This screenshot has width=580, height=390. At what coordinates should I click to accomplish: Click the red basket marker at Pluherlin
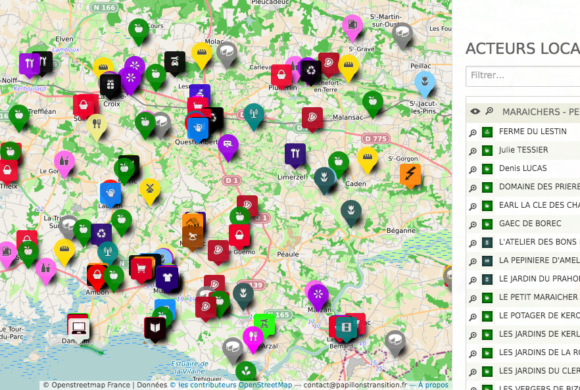281,76
